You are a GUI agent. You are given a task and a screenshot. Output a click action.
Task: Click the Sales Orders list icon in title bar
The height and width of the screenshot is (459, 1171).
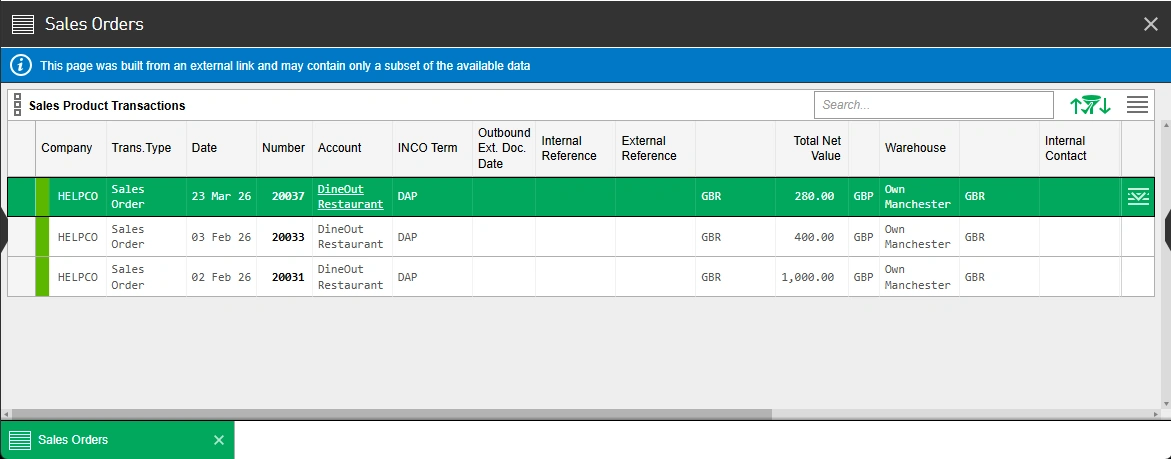[x=23, y=24]
